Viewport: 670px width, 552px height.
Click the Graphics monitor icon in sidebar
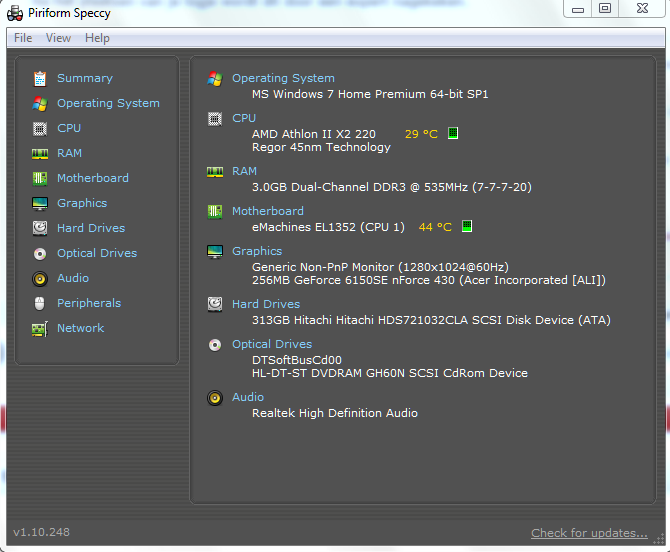click(40, 204)
